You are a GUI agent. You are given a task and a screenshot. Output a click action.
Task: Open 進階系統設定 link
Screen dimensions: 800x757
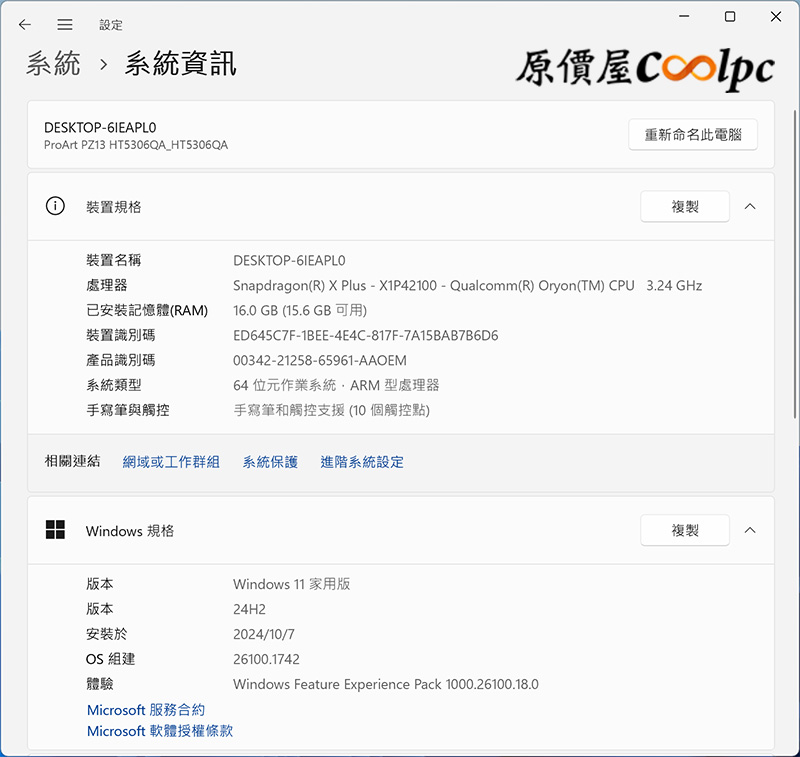[x=362, y=462]
